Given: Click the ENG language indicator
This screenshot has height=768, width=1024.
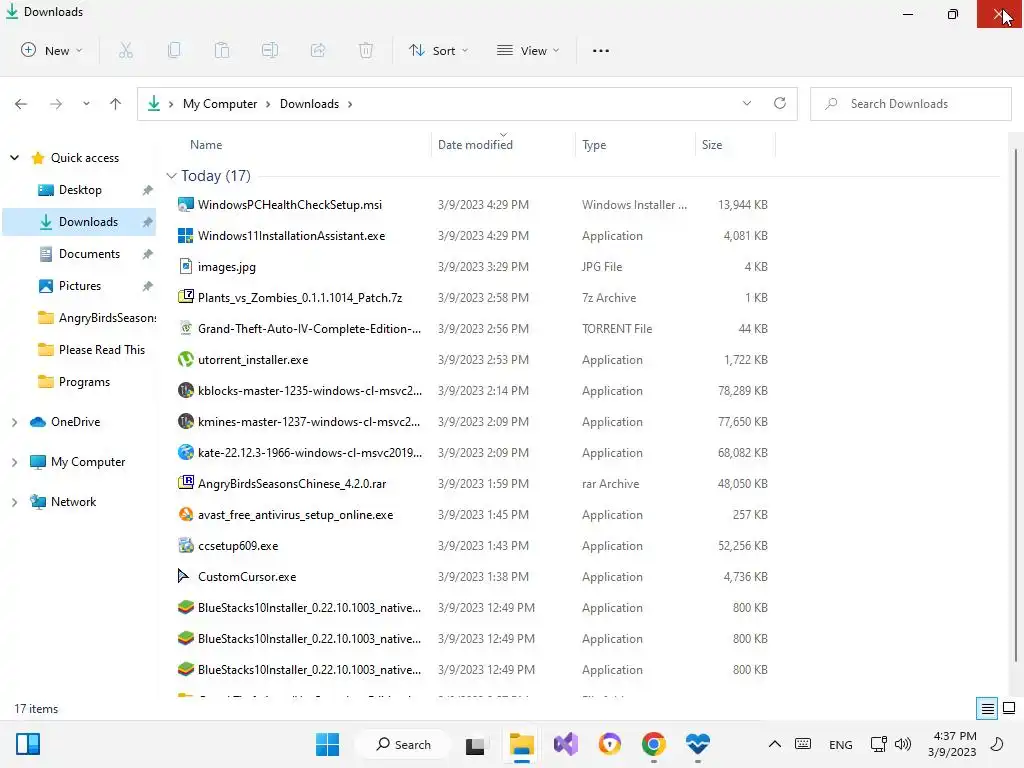Looking at the screenshot, I should [840, 744].
